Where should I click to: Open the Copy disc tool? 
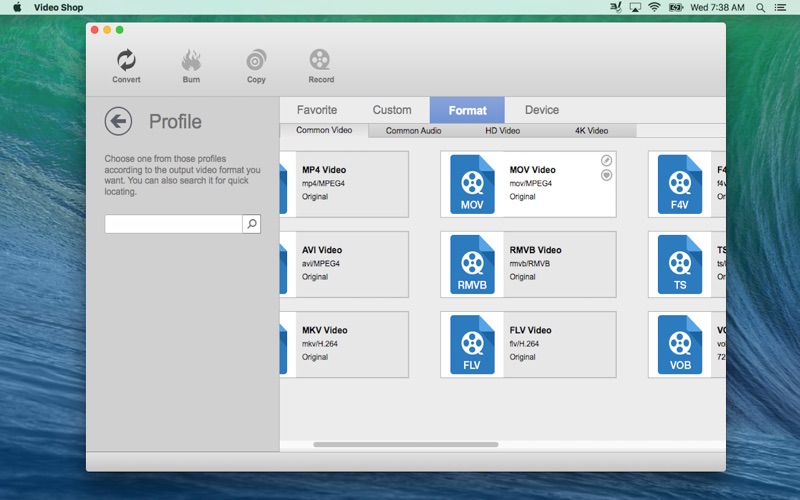point(256,66)
